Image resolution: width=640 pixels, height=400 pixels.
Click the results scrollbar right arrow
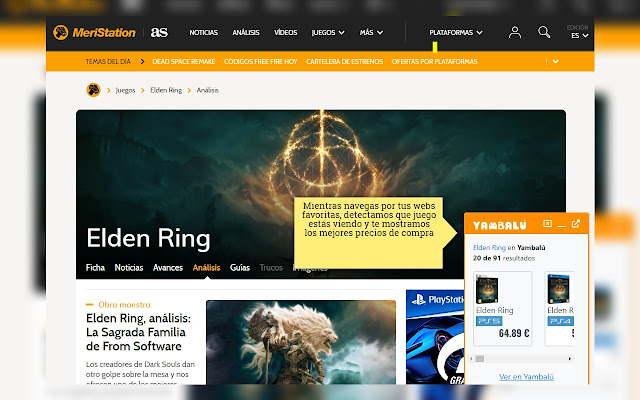coord(570,359)
